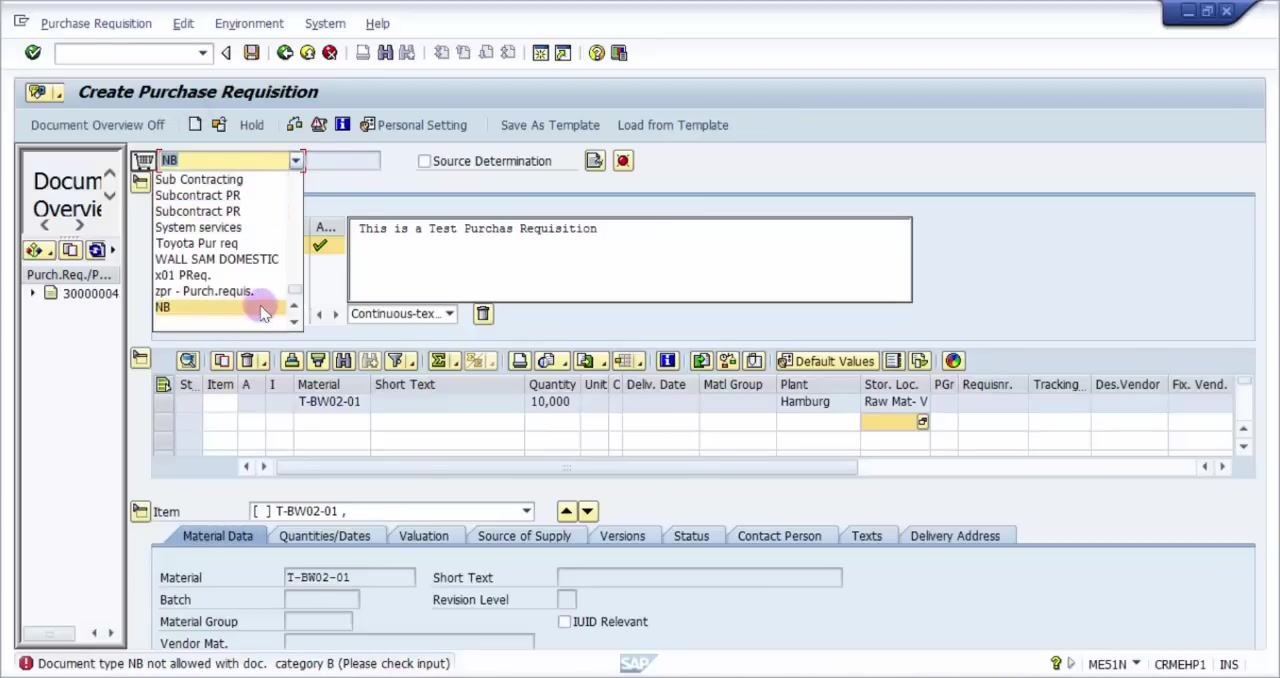Click the green Enter checkmark icon
This screenshot has height=678, width=1280.
tap(33, 53)
